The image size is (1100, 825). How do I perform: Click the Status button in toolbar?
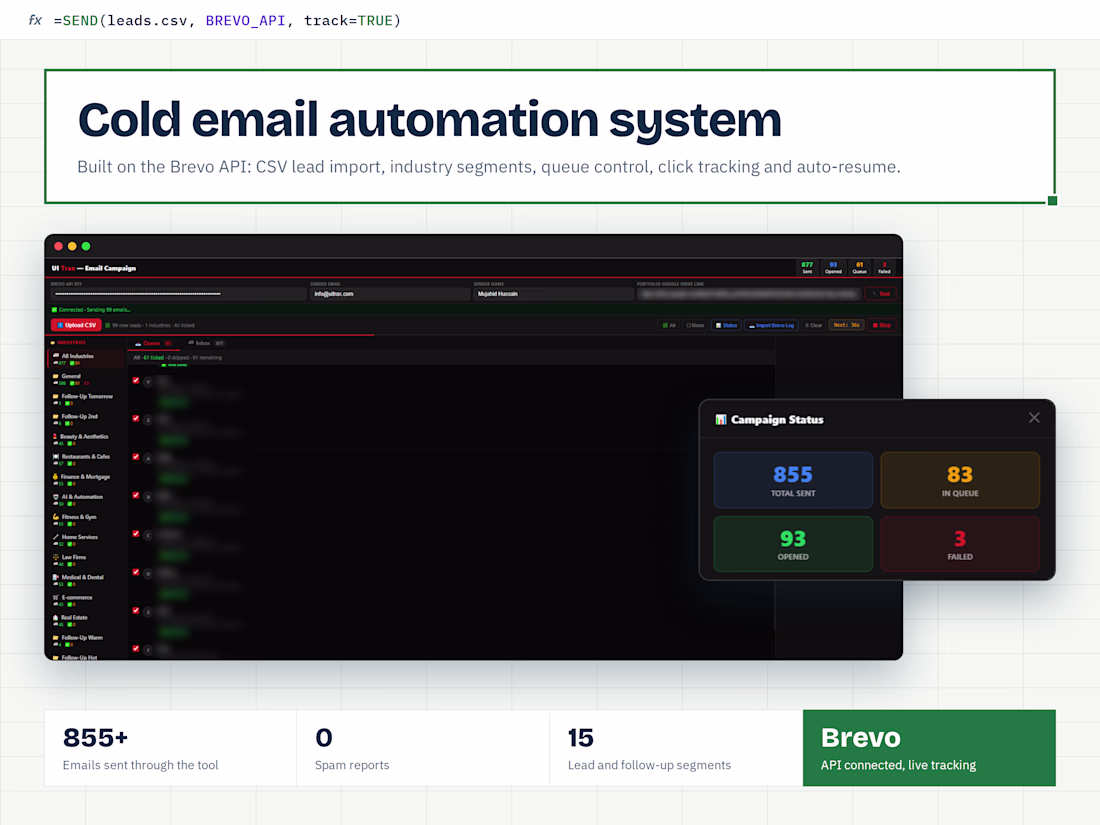click(726, 326)
